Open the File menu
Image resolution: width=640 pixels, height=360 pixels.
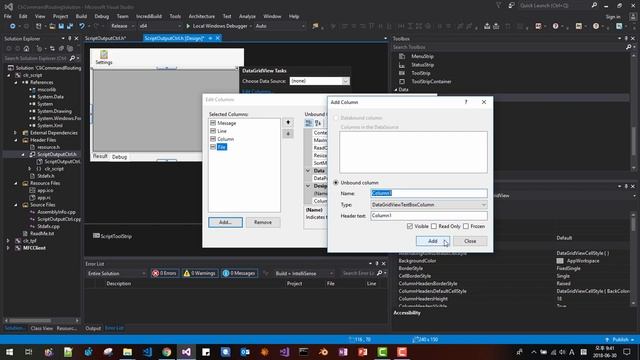tap(7, 16)
